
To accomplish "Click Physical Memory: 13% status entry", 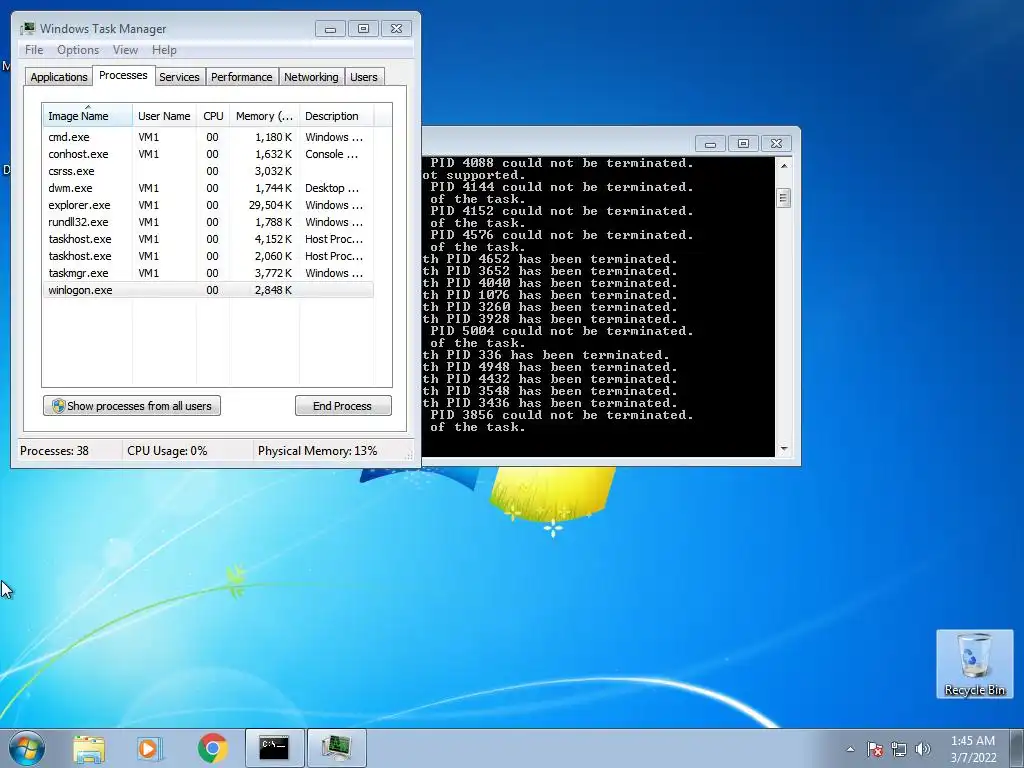I will [317, 451].
